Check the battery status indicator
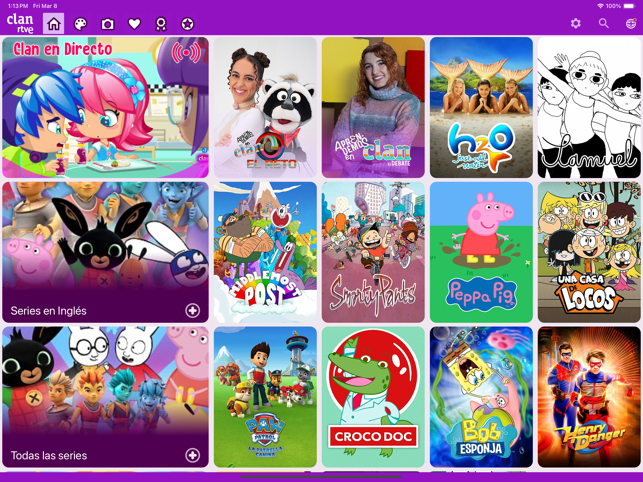 629,6
